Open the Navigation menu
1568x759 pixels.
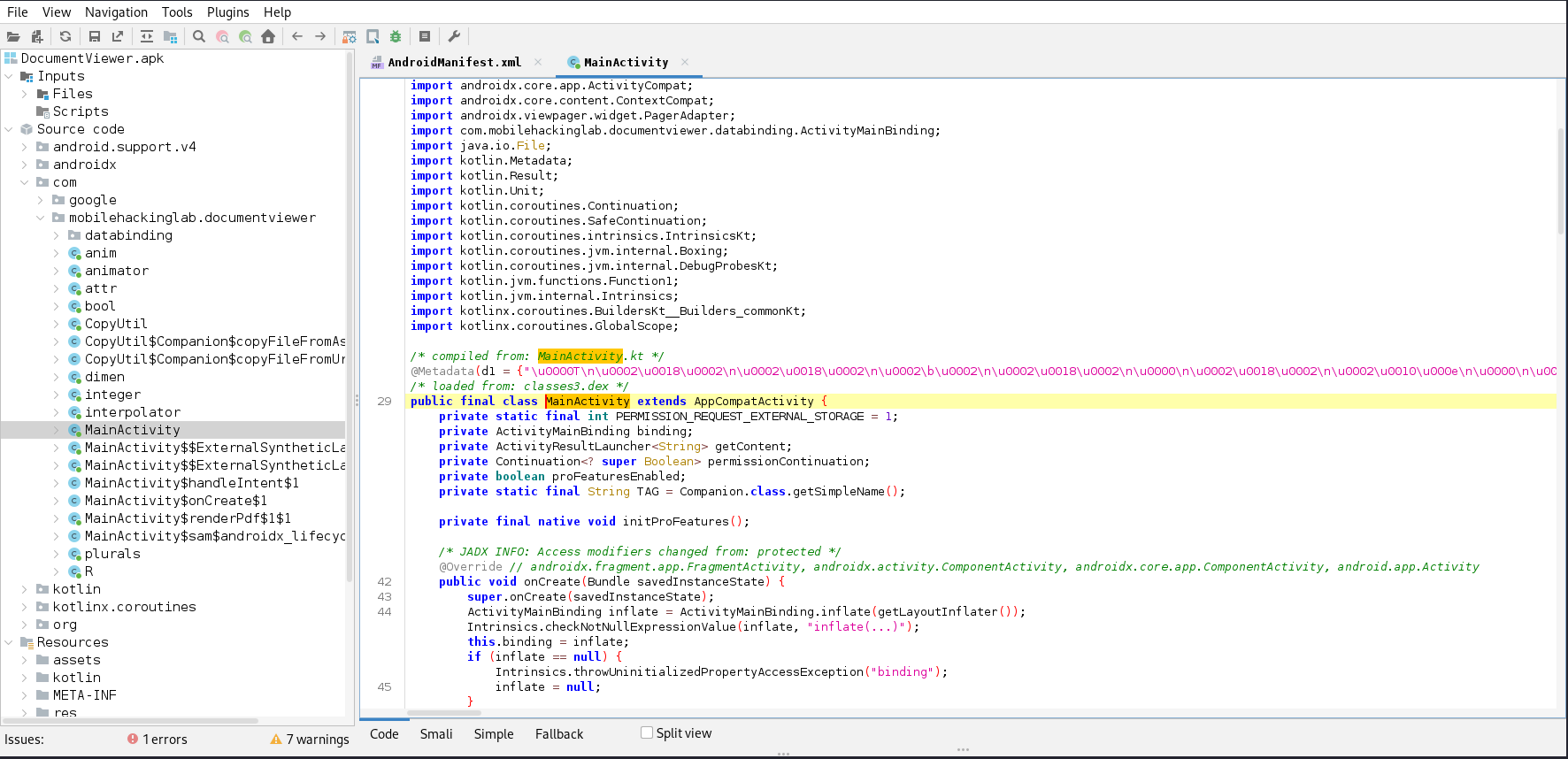pyautogui.click(x=116, y=12)
